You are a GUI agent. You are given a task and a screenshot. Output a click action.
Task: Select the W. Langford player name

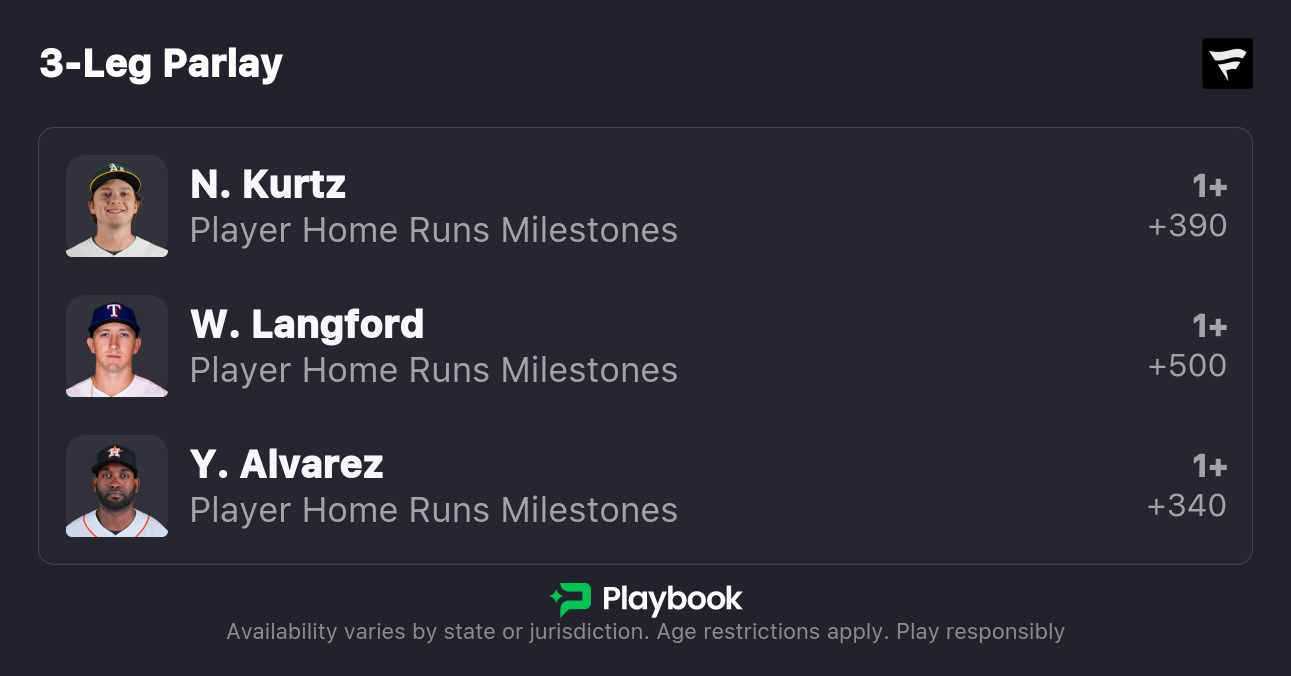pos(307,324)
